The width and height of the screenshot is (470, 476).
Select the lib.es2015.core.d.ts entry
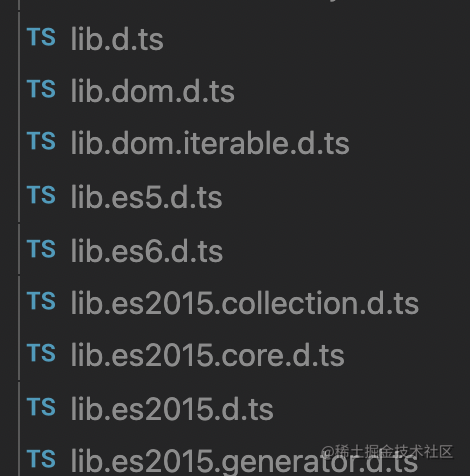(207, 355)
